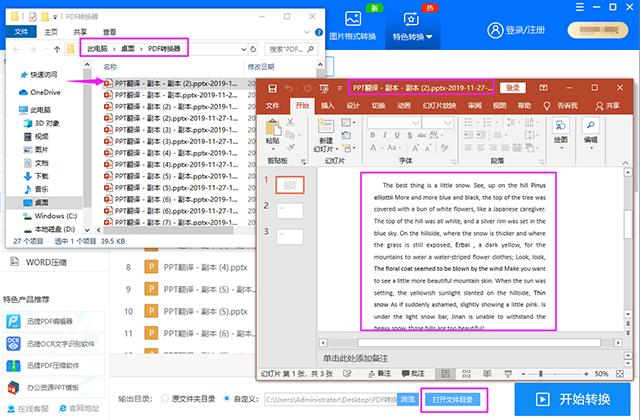
Task: Click the custom output path field
Action: (331, 399)
